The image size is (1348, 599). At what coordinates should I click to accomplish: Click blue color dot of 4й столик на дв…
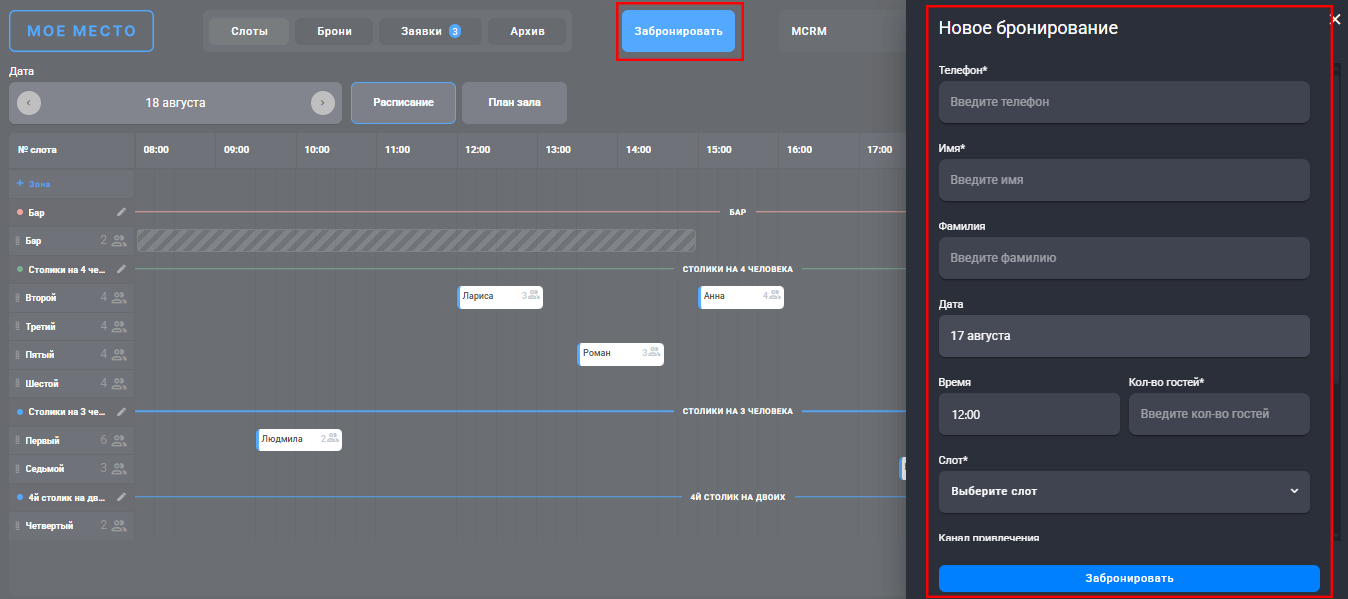tap(20, 497)
